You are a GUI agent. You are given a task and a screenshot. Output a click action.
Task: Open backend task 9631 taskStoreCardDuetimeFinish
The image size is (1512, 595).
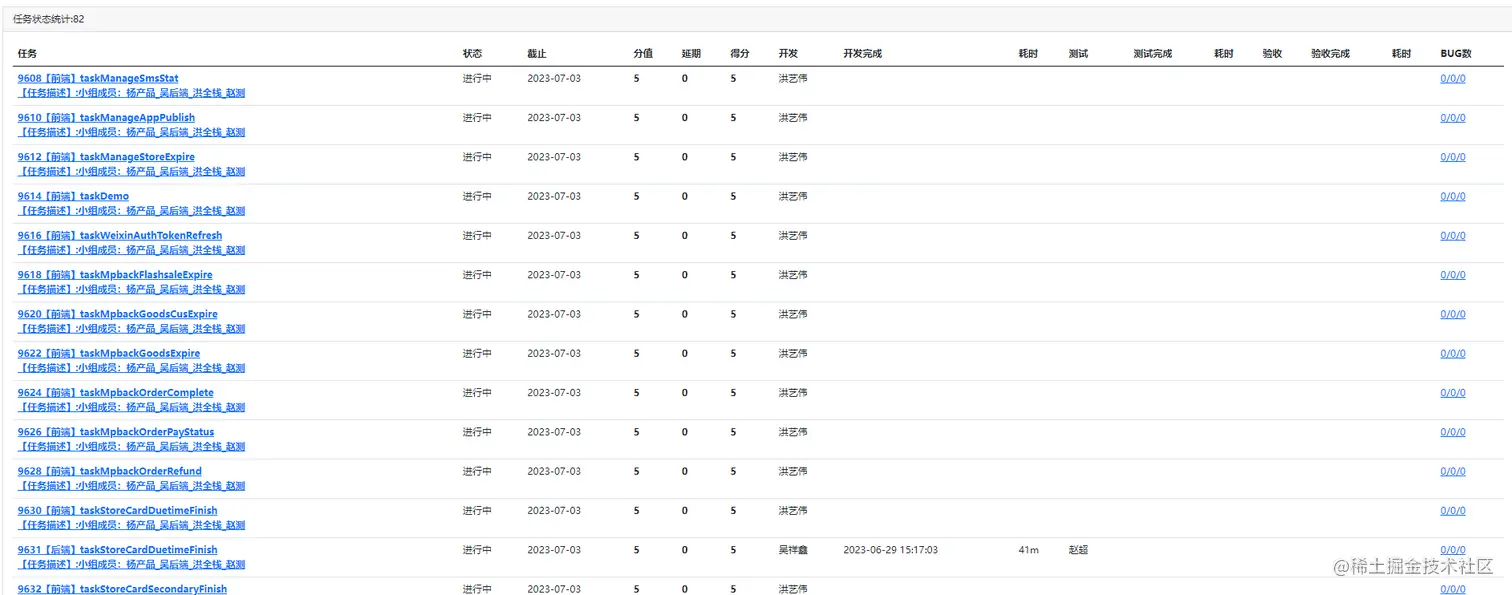coord(117,550)
